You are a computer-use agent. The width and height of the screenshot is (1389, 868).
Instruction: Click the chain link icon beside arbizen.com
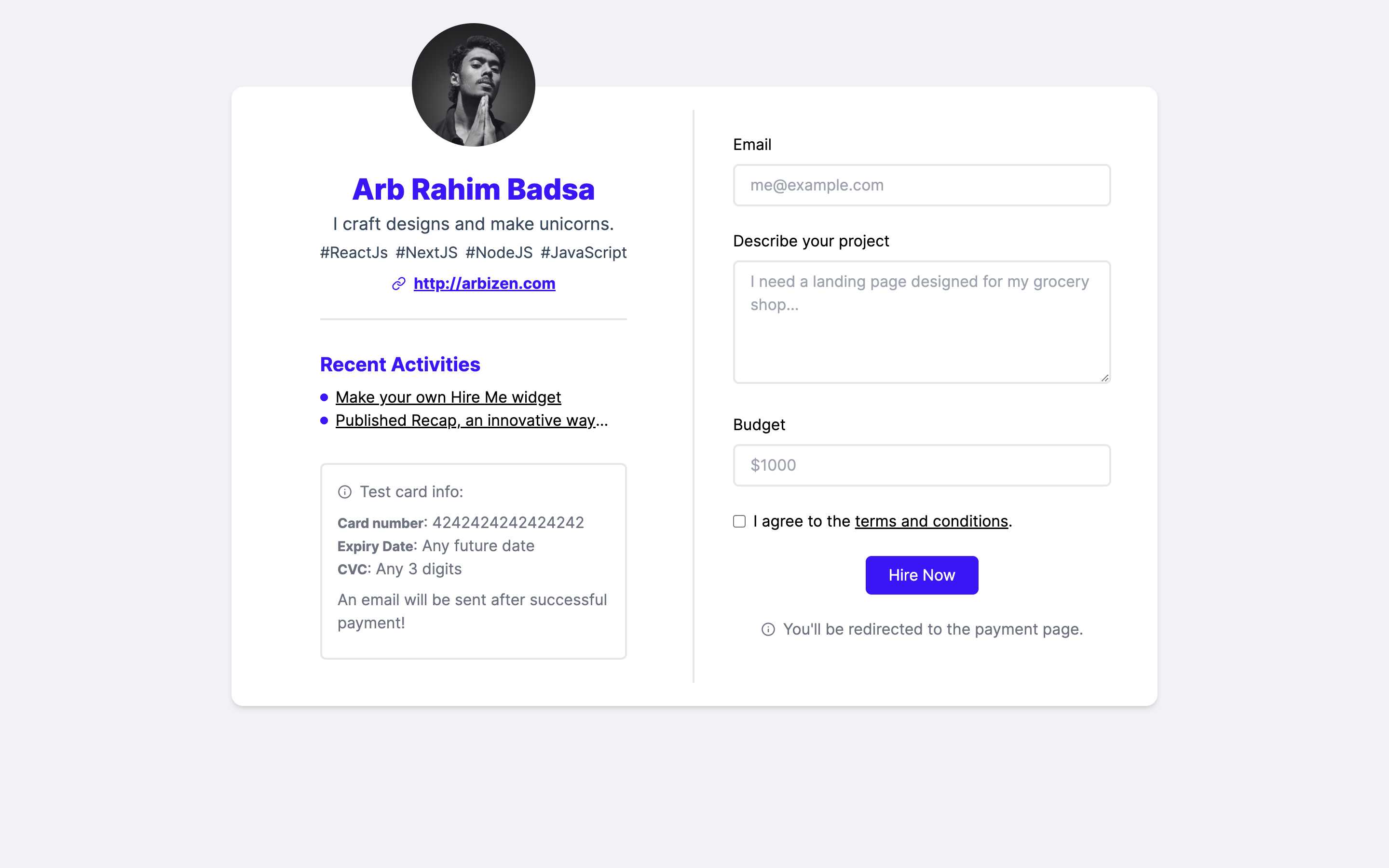tap(398, 284)
